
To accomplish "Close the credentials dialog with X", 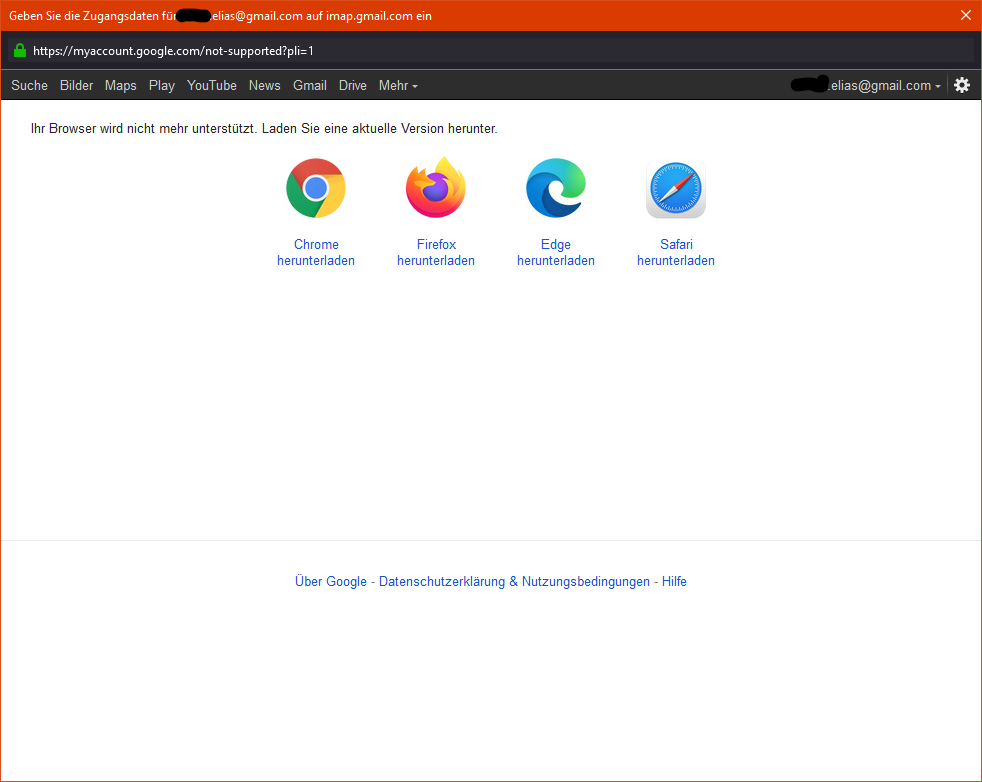I will click(966, 15).
